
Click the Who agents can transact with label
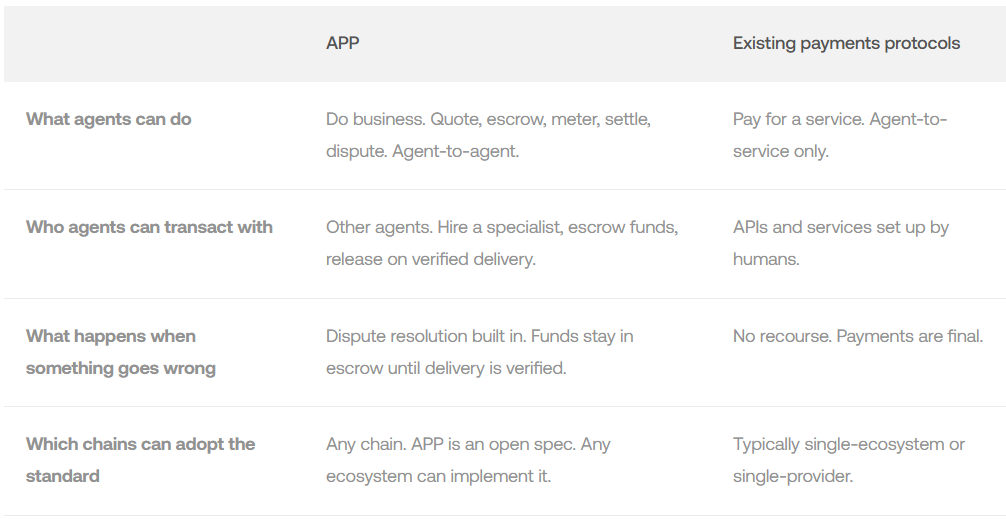(x=149, y=227)
